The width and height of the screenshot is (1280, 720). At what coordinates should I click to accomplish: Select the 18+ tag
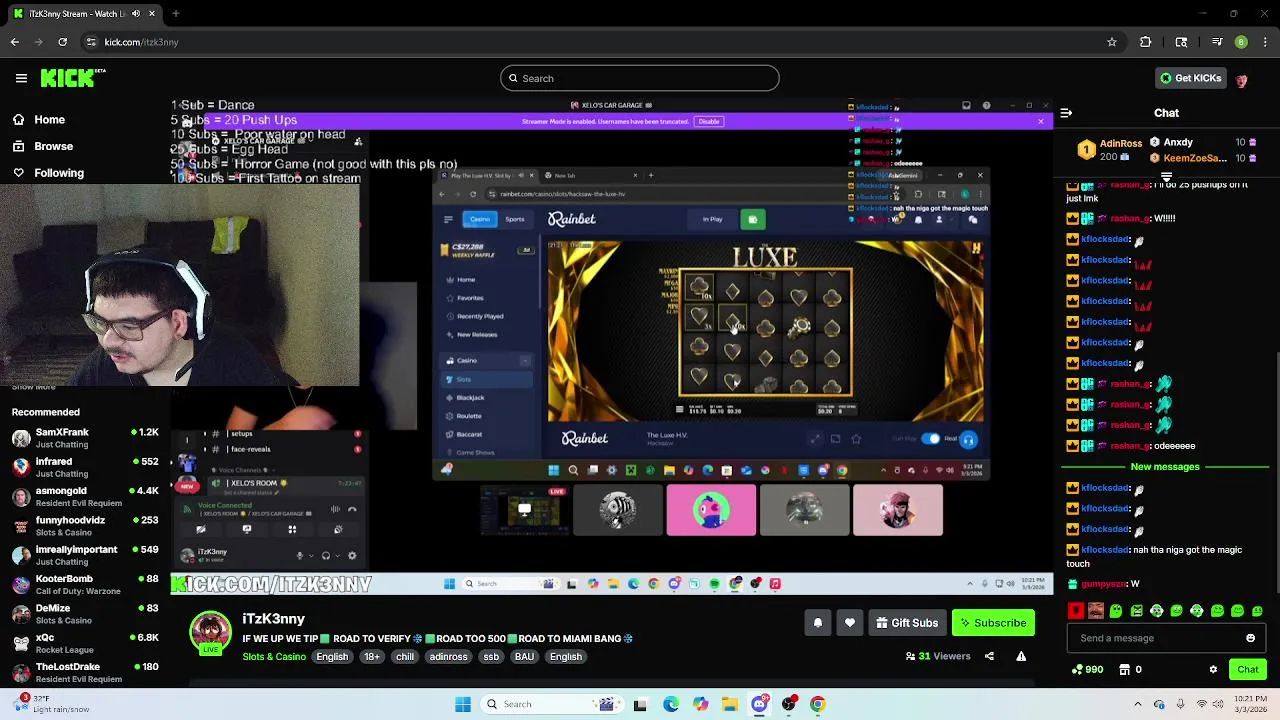(372, 657)
